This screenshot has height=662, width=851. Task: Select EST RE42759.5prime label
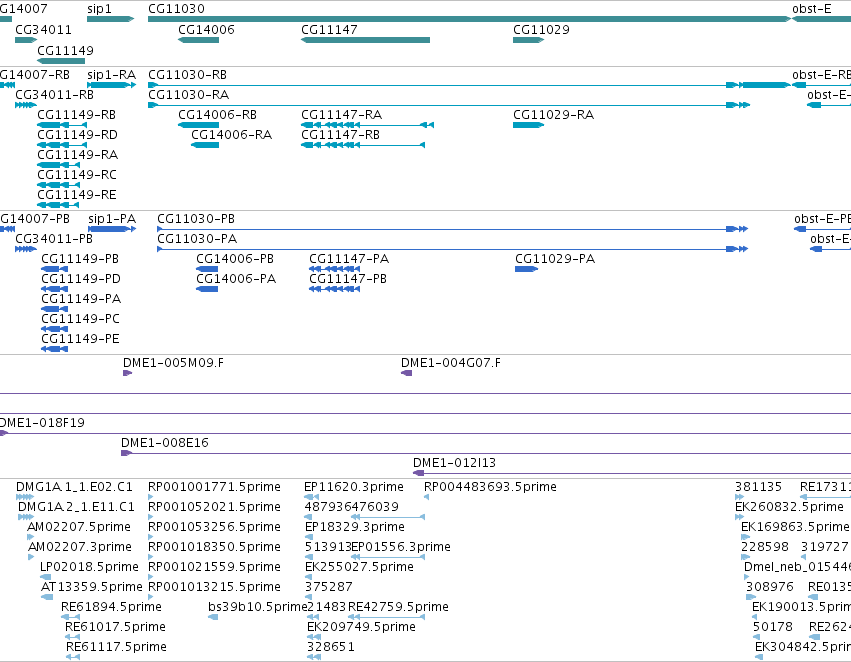tap(398, 607)
